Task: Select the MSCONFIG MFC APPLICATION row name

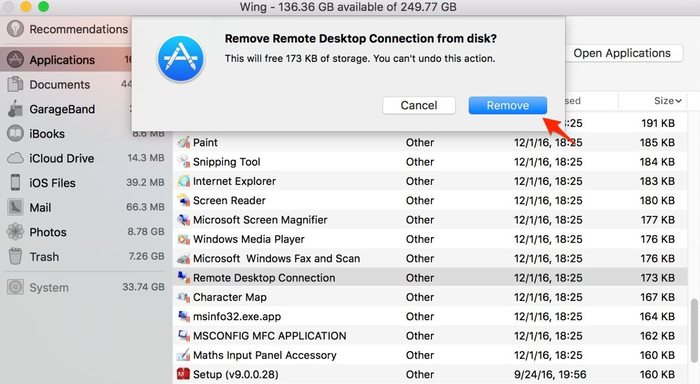Action: pyautogui.click(x=270, y=336)
